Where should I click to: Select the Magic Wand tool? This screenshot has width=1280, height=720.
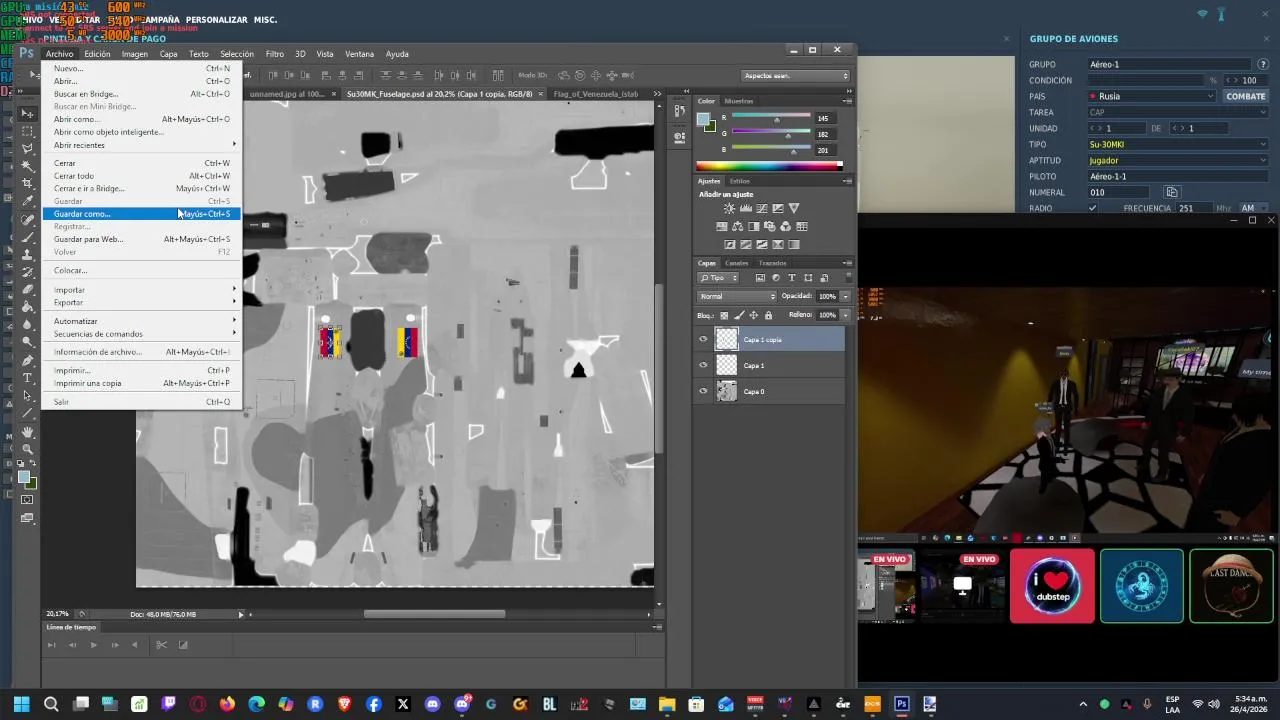coord(28,165)
